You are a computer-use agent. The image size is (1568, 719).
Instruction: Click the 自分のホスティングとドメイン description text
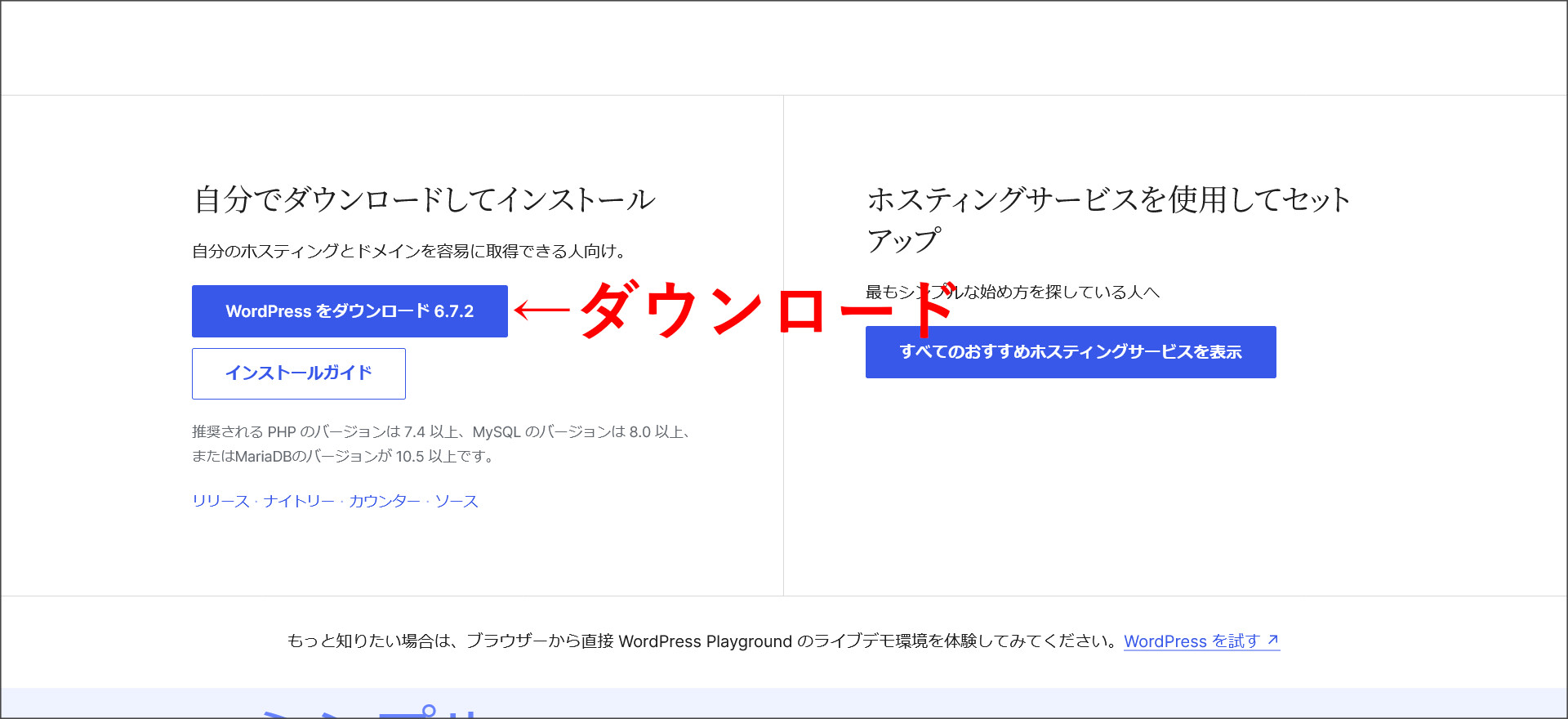point(408,251)
